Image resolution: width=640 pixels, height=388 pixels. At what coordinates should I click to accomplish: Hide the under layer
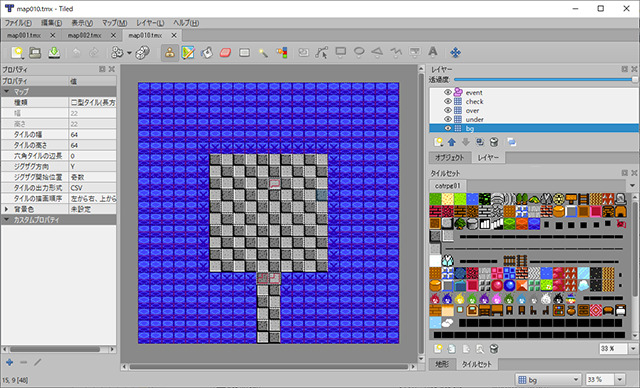click(x=447, y=120)
